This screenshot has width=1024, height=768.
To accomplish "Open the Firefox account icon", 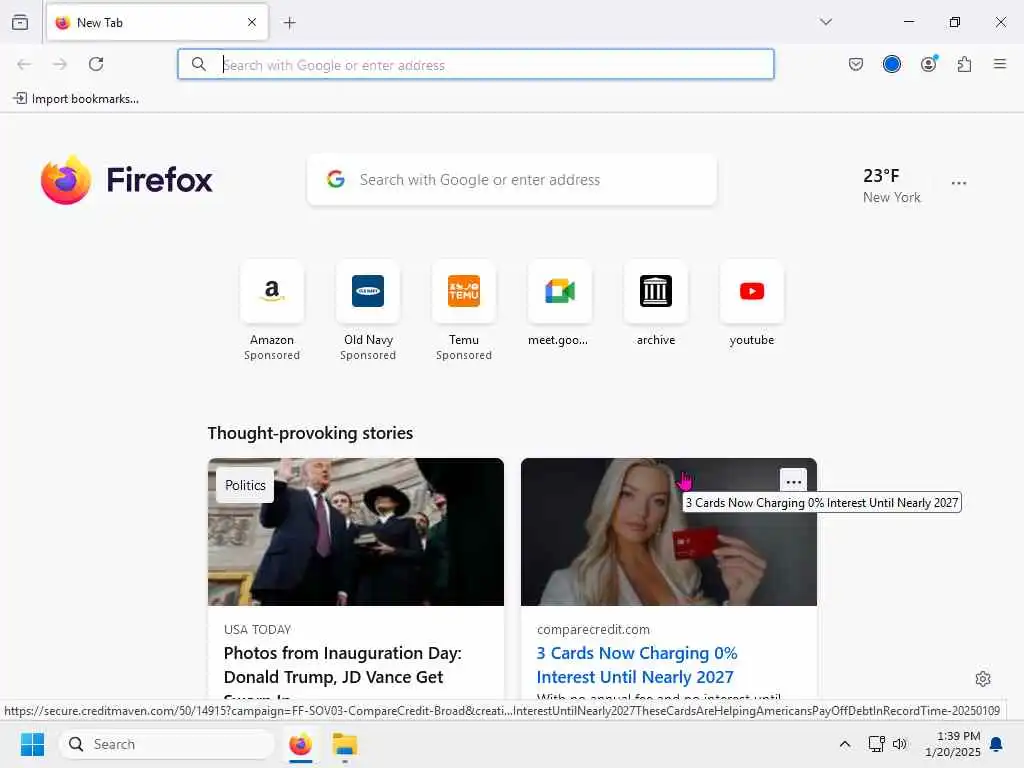I will (928, 64).
